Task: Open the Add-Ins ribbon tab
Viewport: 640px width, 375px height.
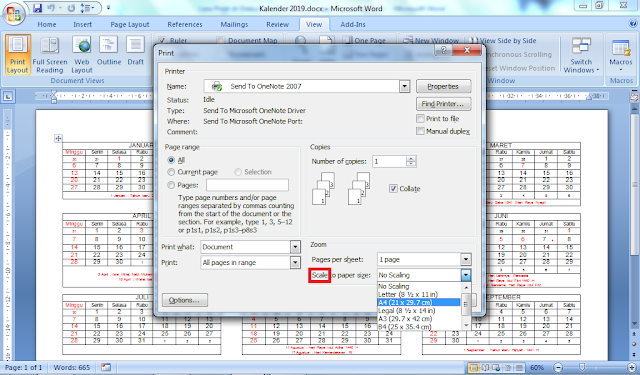Action: tap(353, 24)
